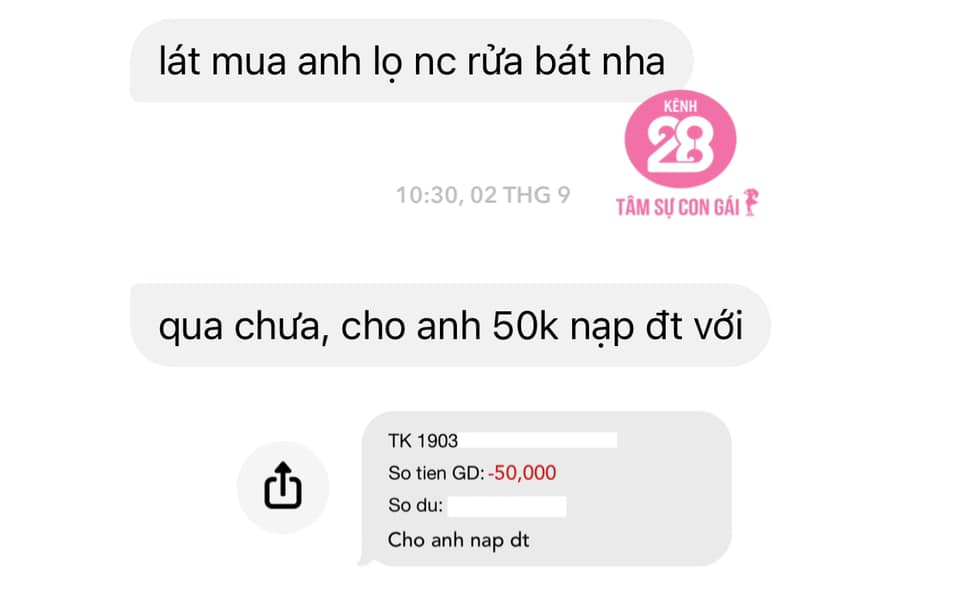Click the KÊNH text atop the logo
The width and height of the screenshot is (960, 596).
680,107
